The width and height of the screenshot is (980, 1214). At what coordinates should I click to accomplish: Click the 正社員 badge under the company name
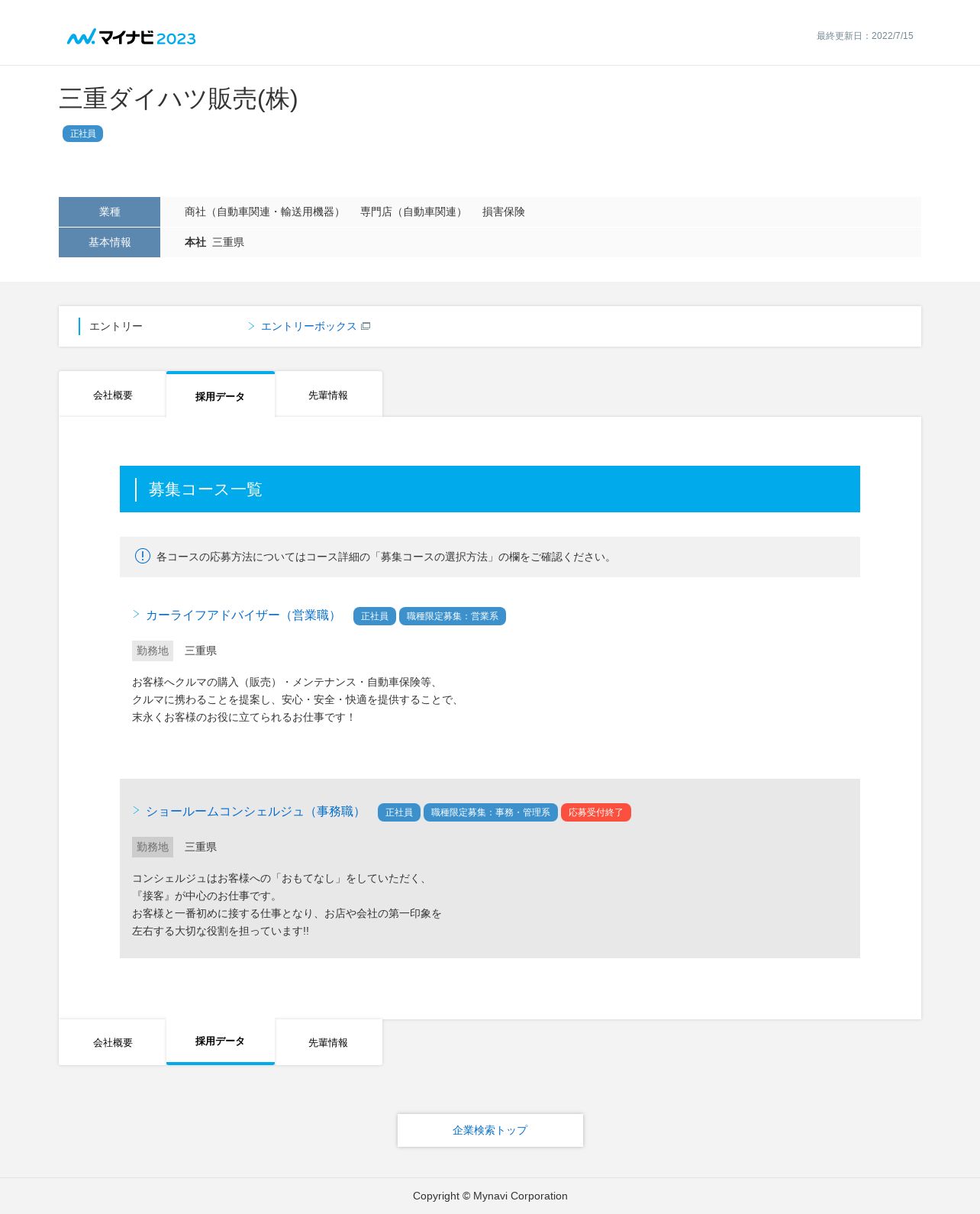[82, 134]
